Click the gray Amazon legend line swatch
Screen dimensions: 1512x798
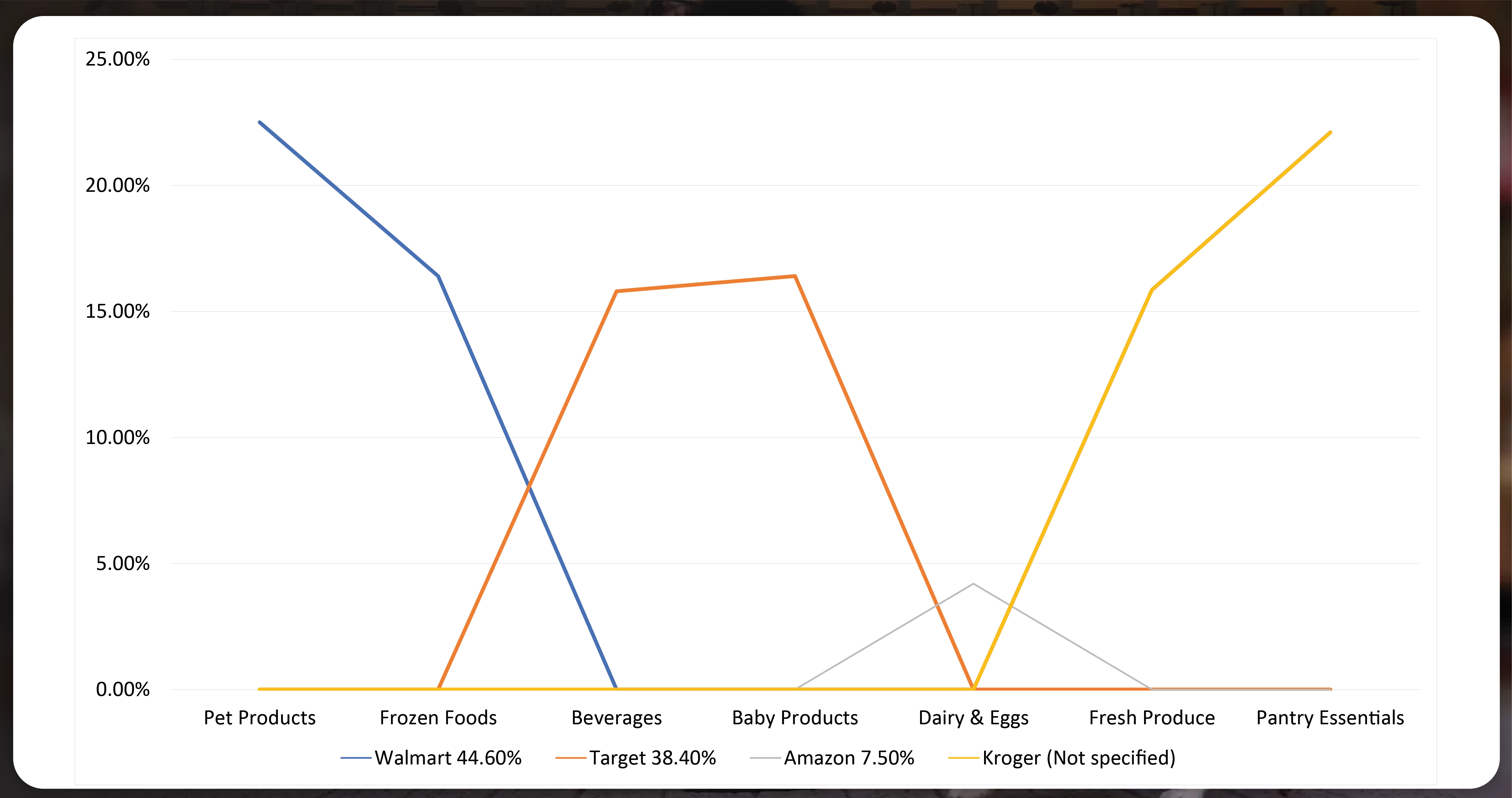[765, 758]
